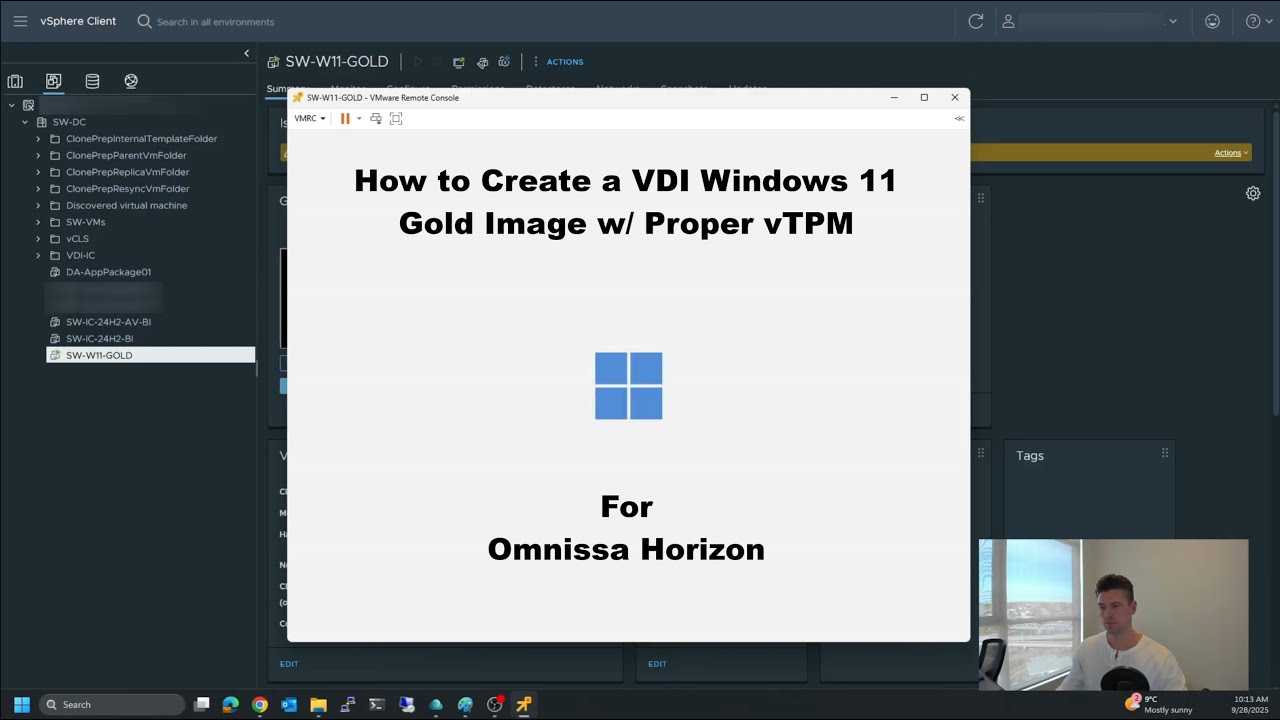Click the double-chevron collapse icon in Remote Console toolbar
Screen dimensions: 1280x720
pyautogui.click(x=959, y=118)
